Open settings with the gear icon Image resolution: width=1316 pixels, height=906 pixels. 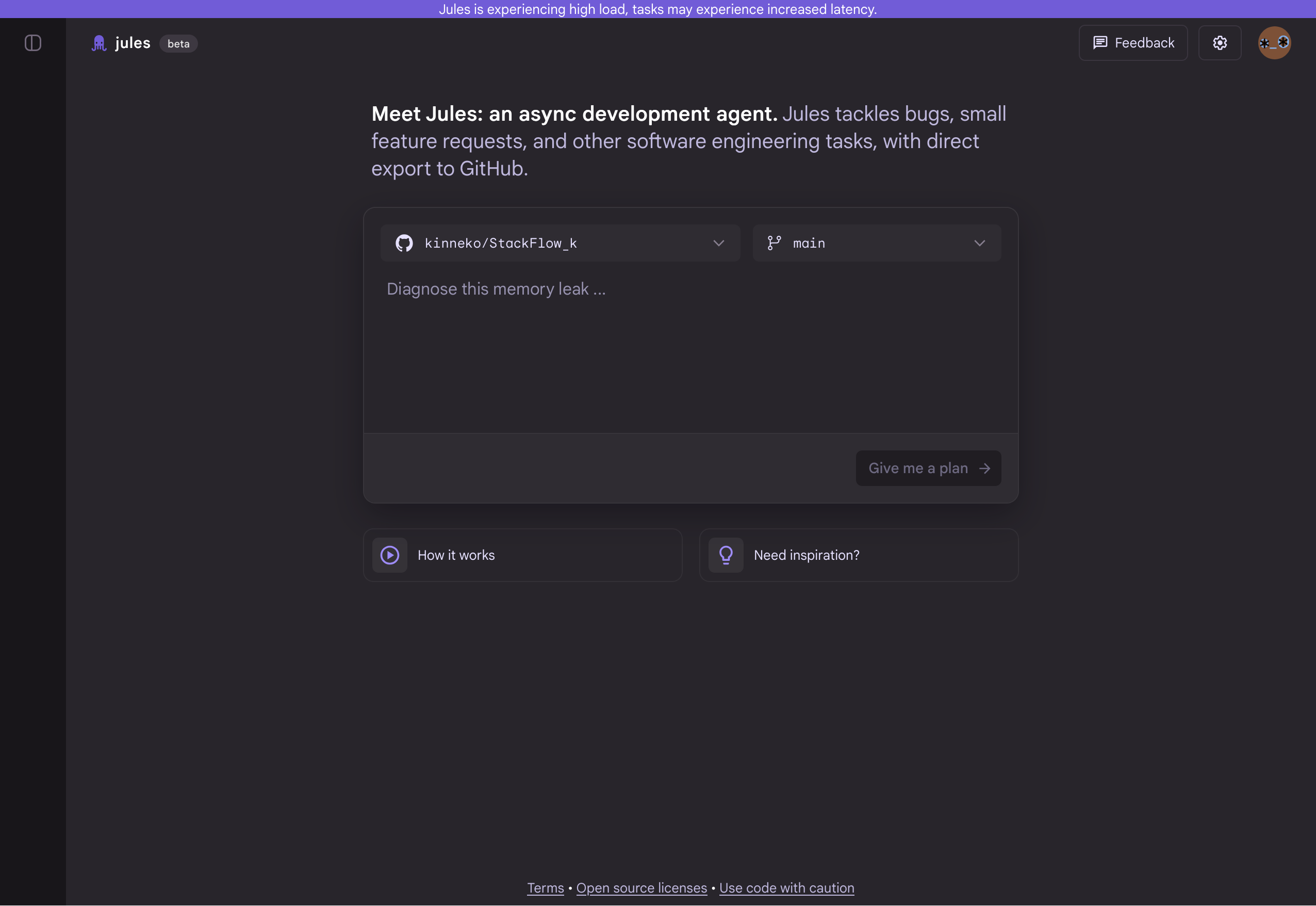pos(1220,43)
